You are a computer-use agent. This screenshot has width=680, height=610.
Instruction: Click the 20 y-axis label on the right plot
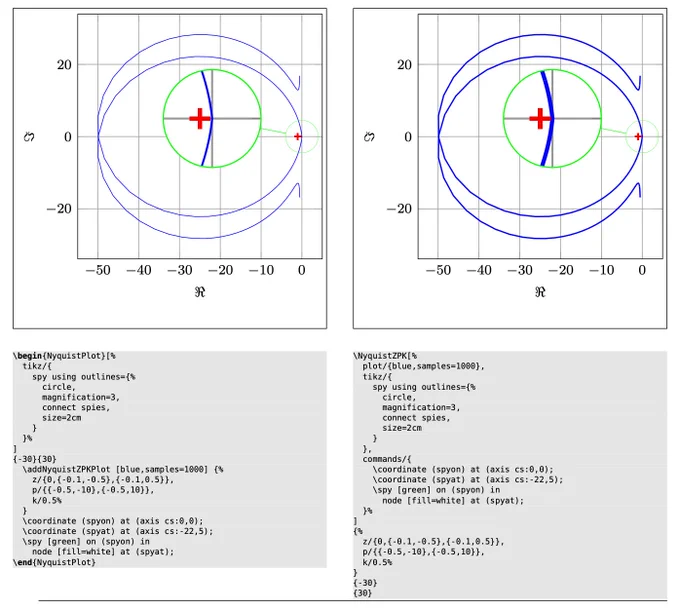tap(405, 65)
